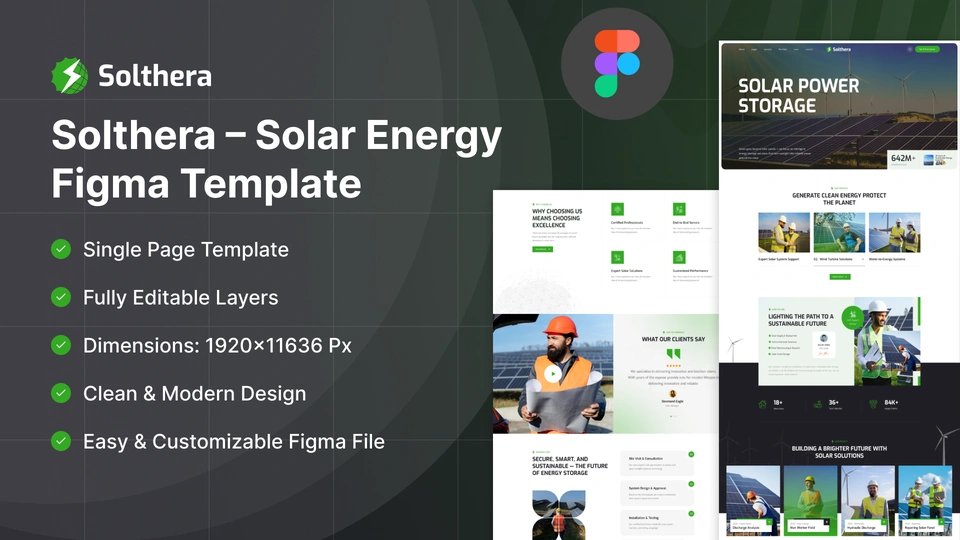Click the five-star rating in testimonial
Image resolution: width=960 pixels, height=540 pixels.
point(673,366)
